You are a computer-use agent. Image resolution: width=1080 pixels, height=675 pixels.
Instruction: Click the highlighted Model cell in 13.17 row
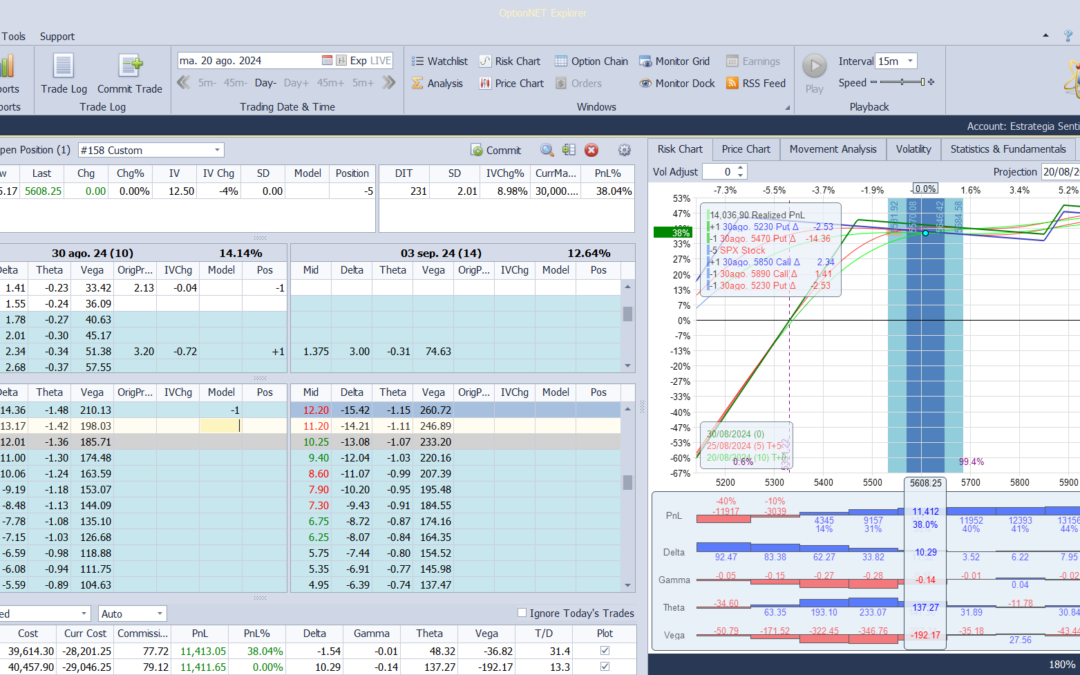click(x=220, y=426)
